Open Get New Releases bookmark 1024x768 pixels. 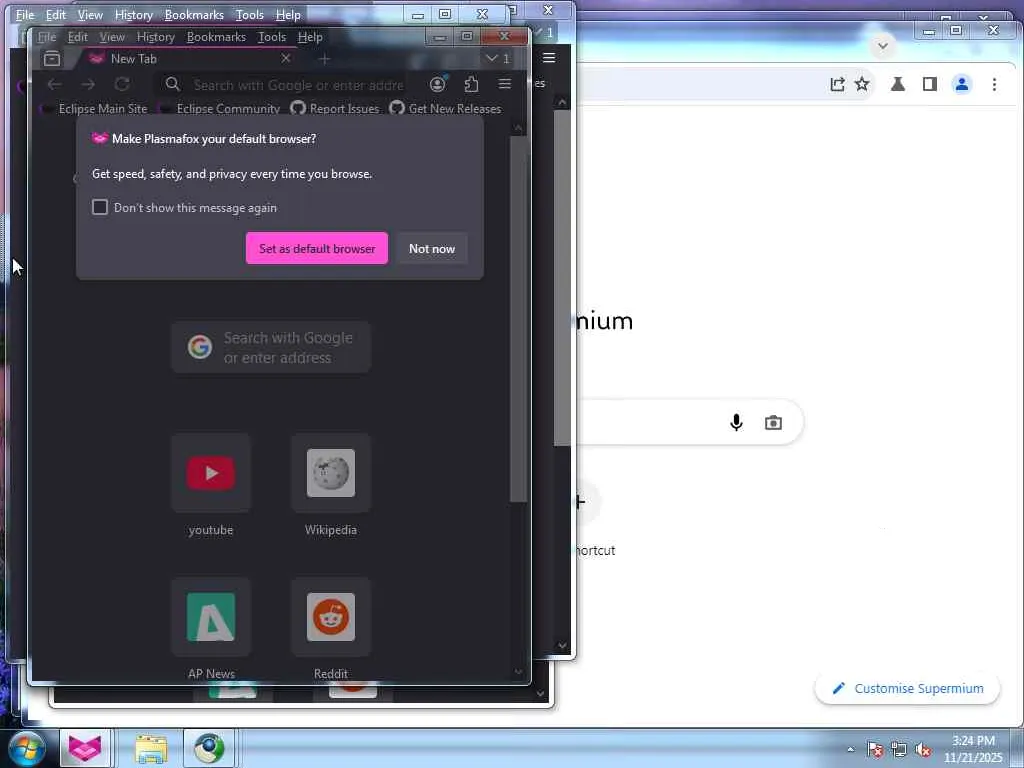pyautogui.click(x=446, y=109)
